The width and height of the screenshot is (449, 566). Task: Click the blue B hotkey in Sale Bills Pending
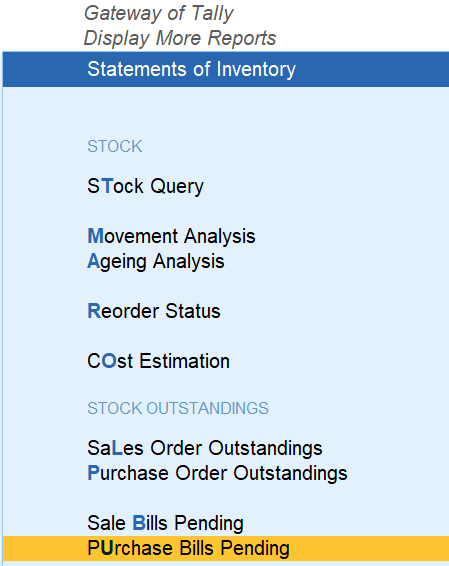click(139, 523)
